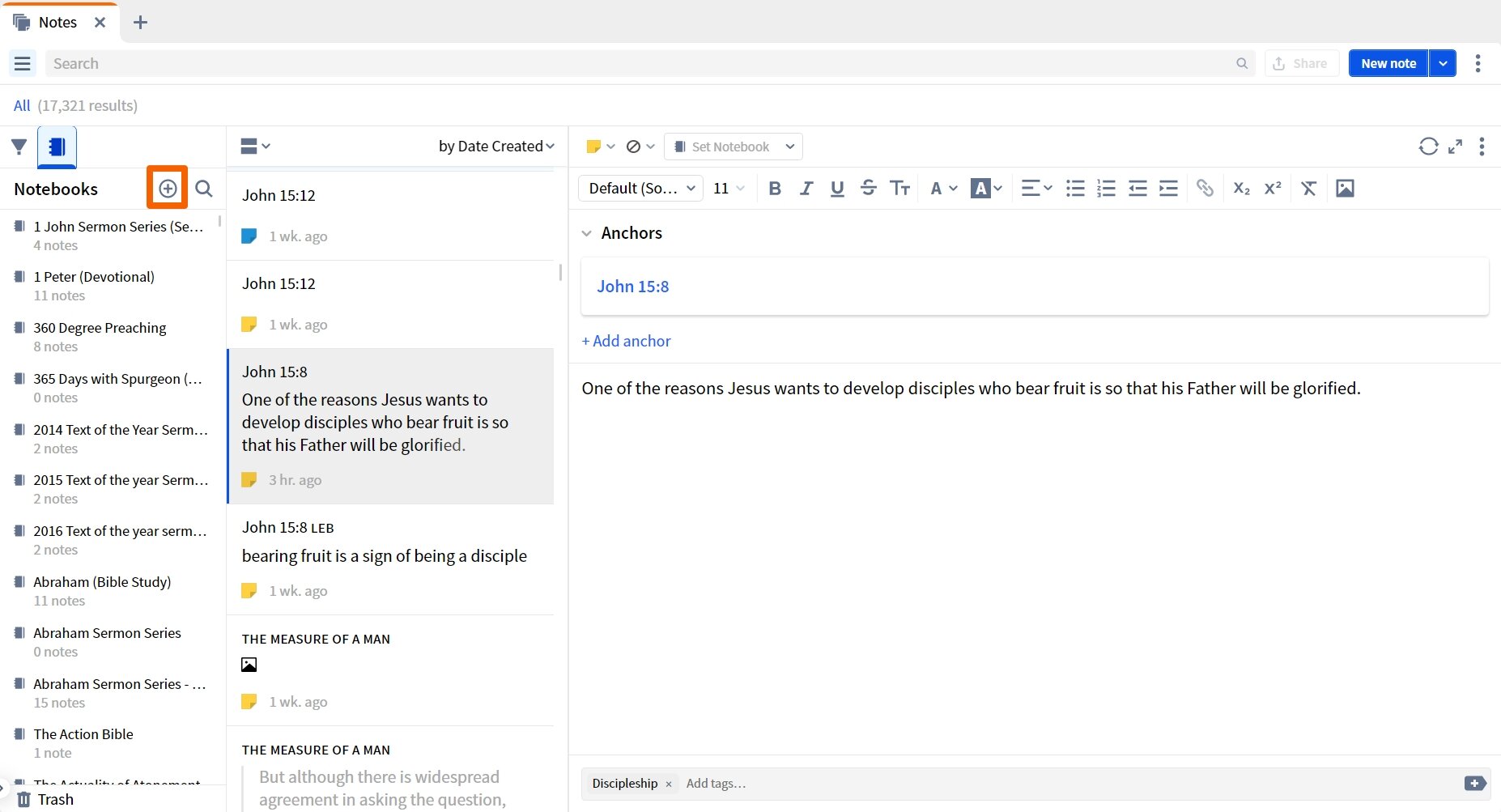Open the filter funnel panel
The width and height of the screenshot is (1501, 812).
pyautogui.click(x=19, y=147)
